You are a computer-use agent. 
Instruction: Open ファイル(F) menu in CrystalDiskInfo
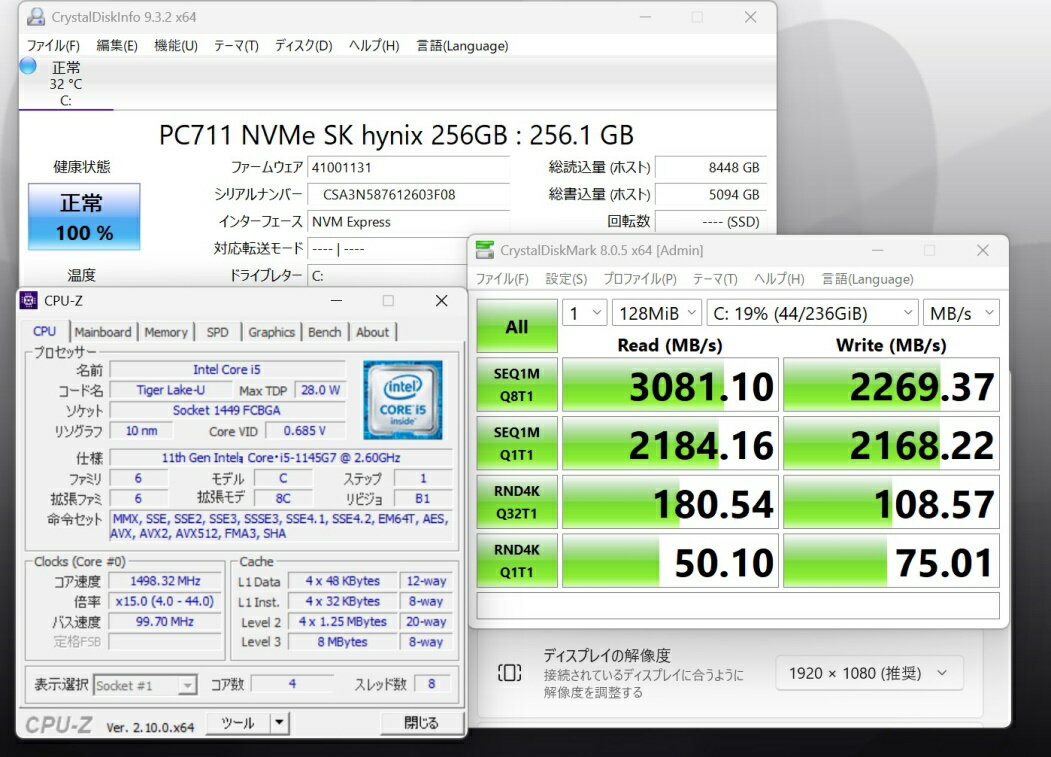[x=53, y=46]
